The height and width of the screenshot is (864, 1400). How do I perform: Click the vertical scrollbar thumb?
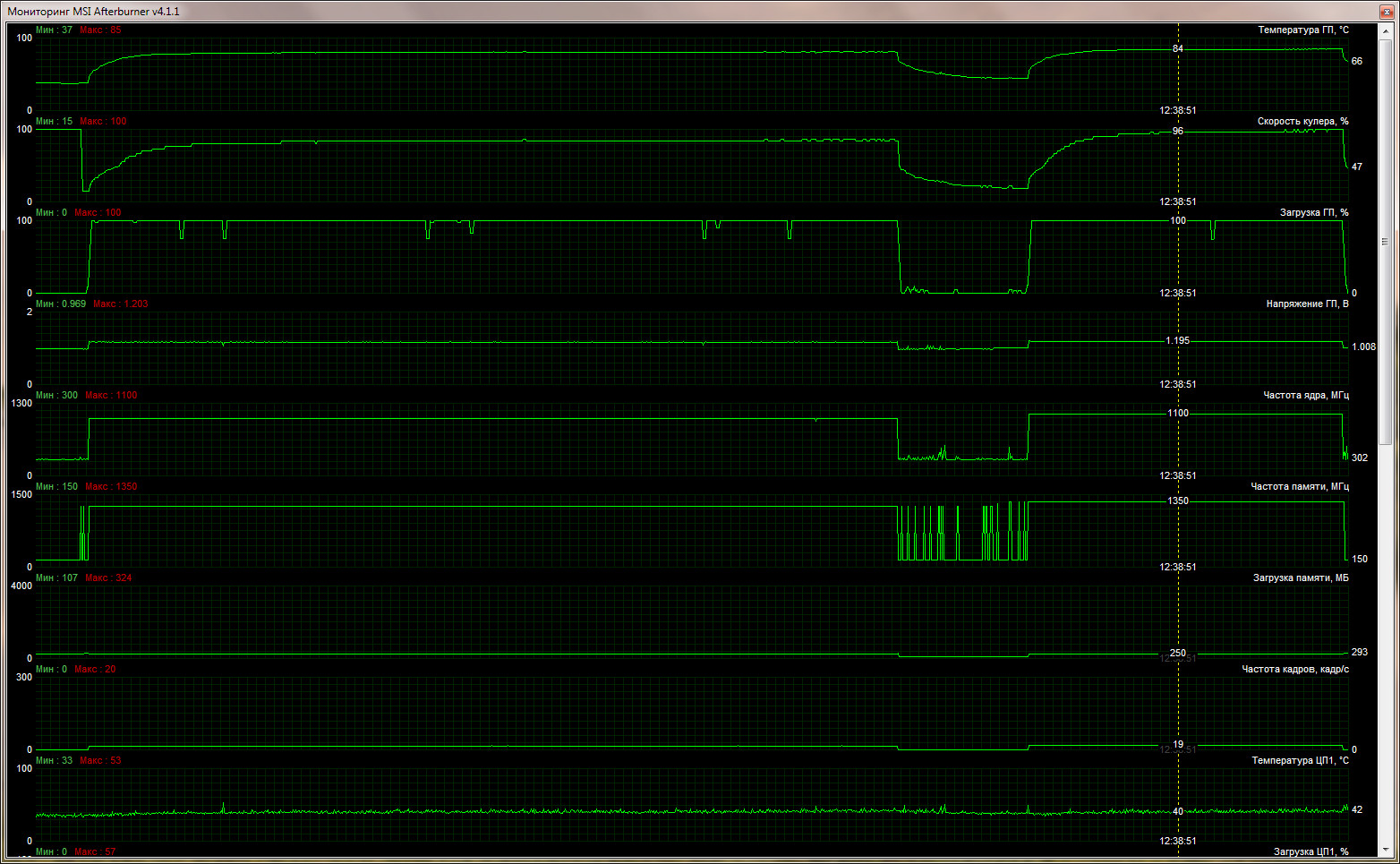pos(1386,242)
